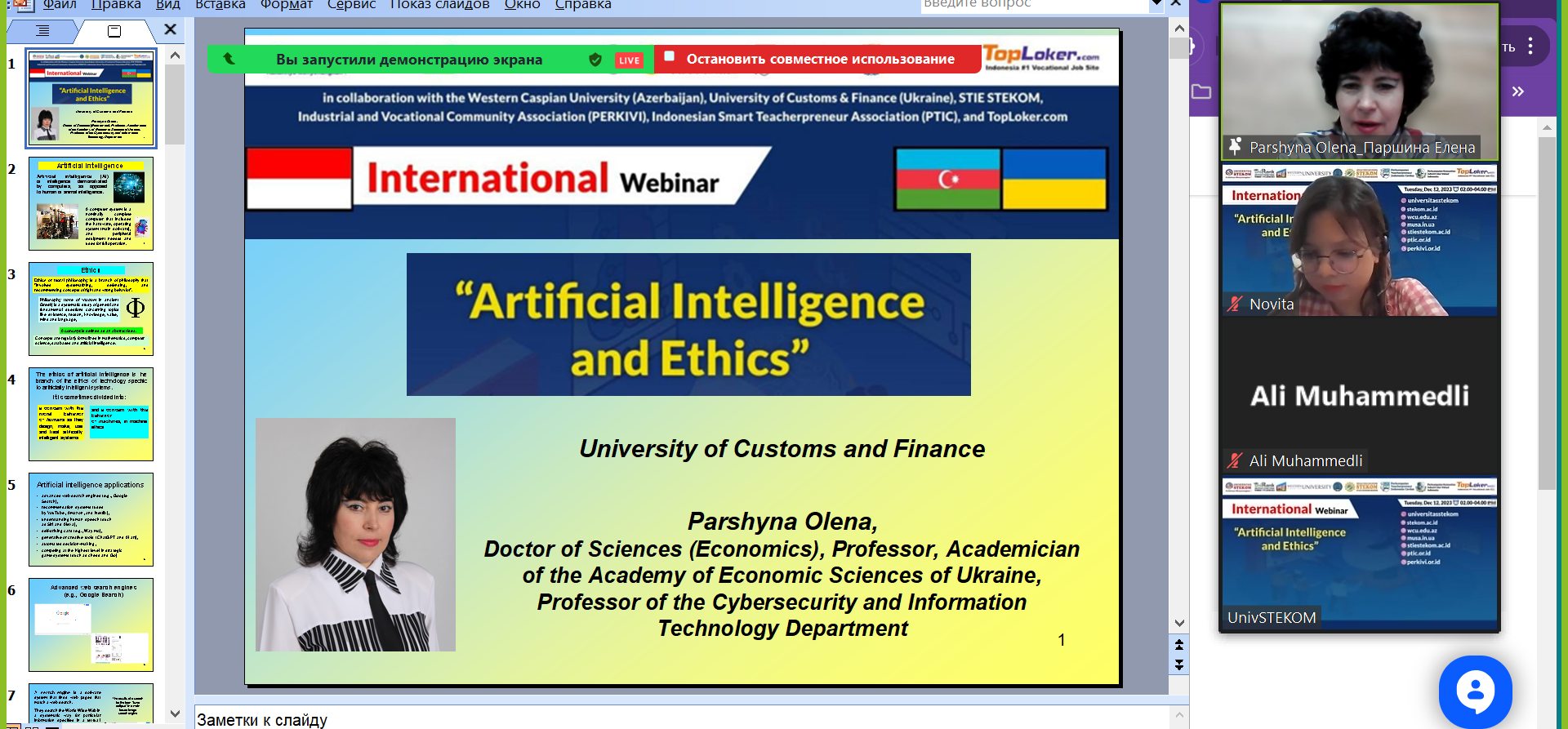Screen dimensions: 1568x729
Task: Click slide editor scroll up arrow
Action: point(1179,28)
